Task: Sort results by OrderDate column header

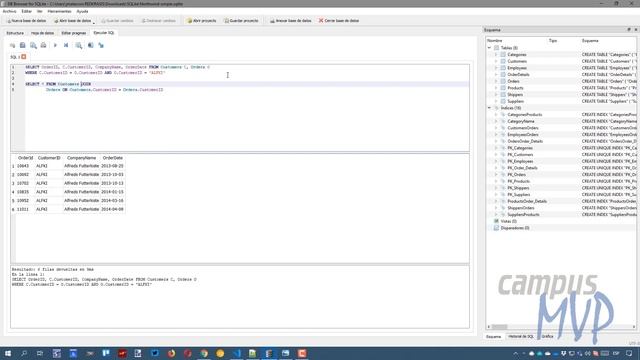Action: tap(113, 158)
